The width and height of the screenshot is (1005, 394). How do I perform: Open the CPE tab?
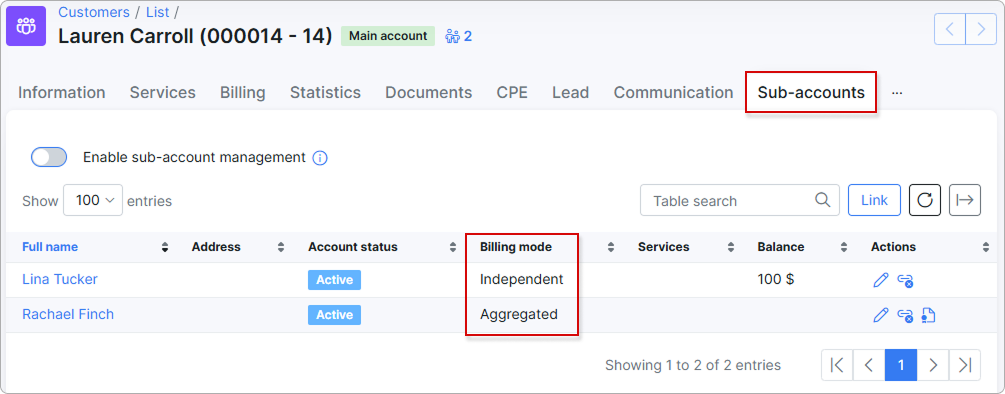point(512,92)
